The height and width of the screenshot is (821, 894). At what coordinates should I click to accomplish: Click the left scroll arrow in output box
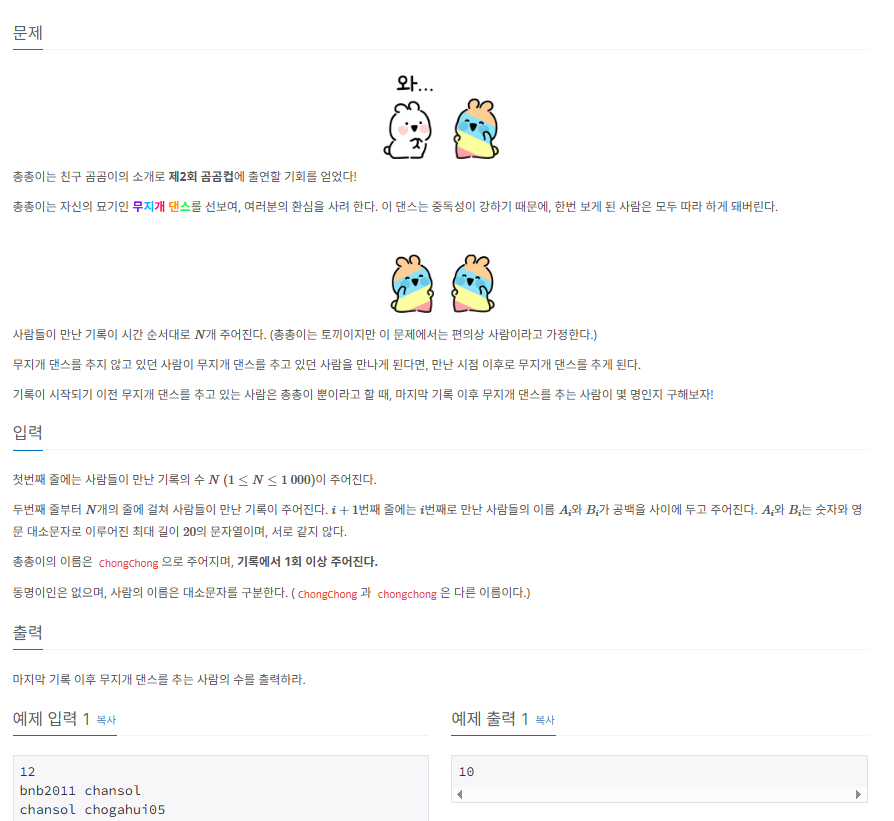(x=460, y=795)
